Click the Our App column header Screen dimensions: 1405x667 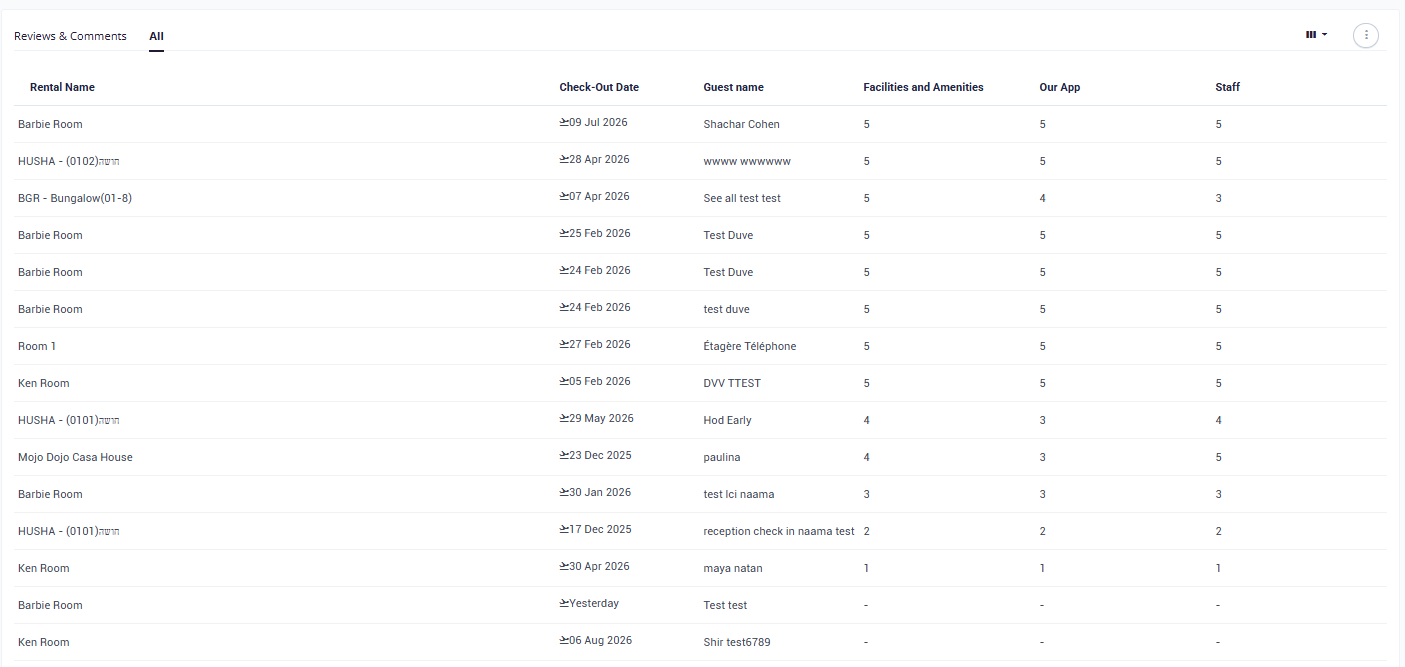pyautogui.click(x=1059, y=87)
